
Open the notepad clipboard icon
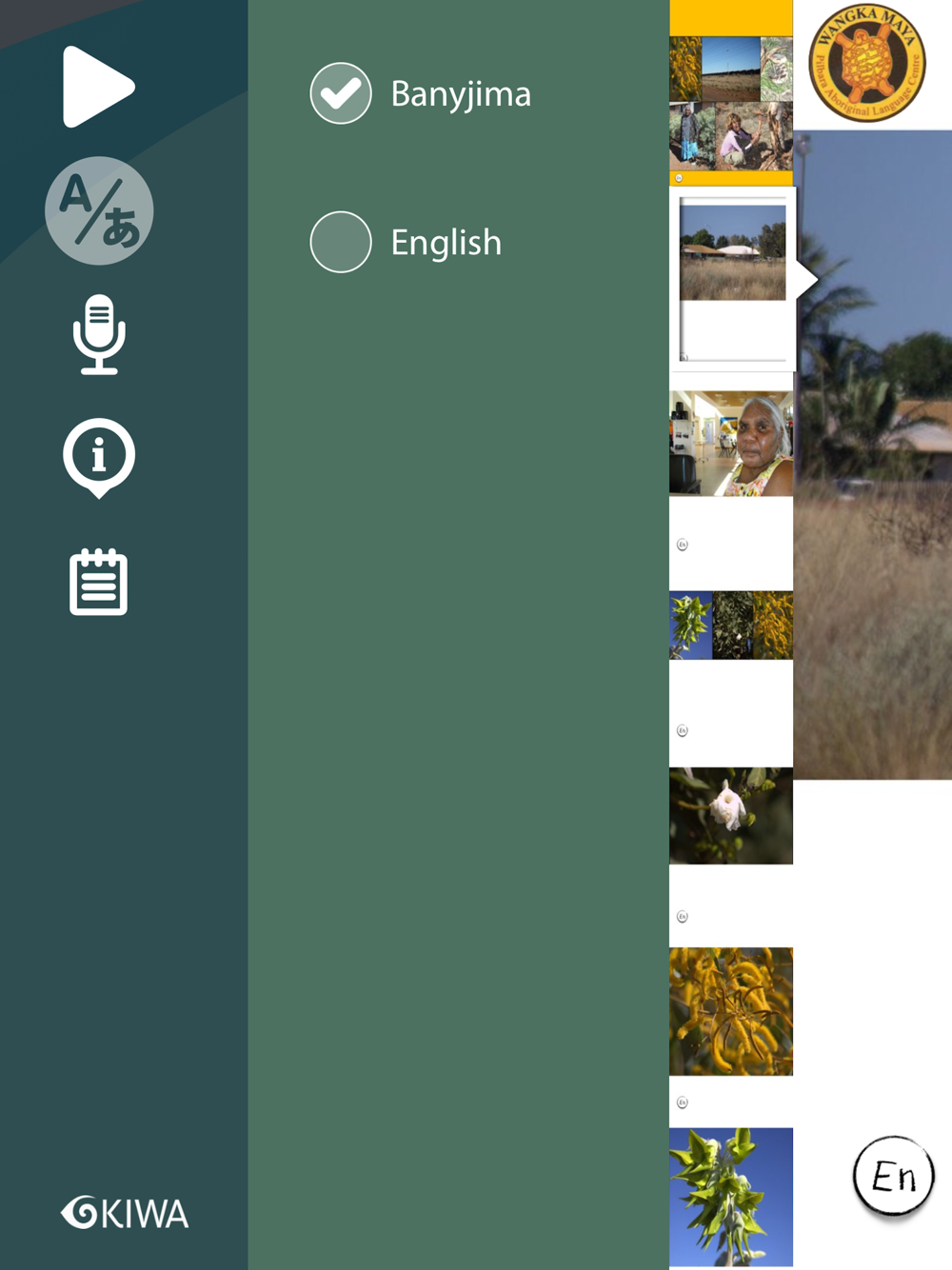99,582
